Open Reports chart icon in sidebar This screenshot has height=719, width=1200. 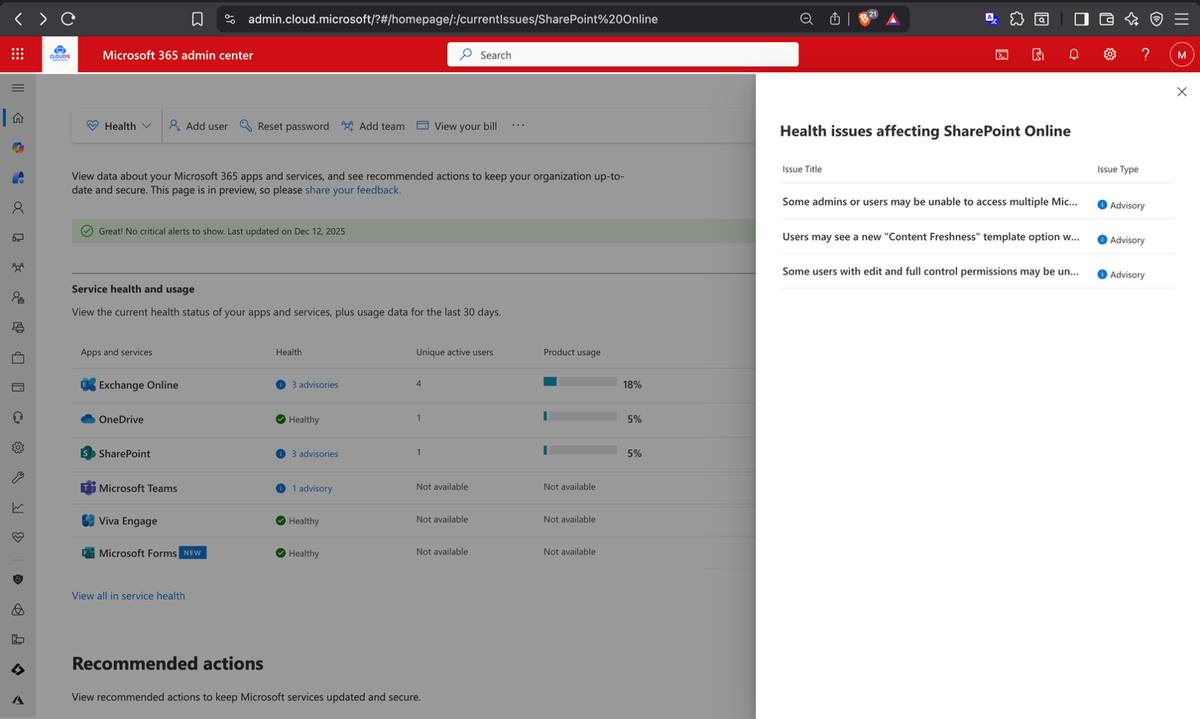click(x=18, y=507)
